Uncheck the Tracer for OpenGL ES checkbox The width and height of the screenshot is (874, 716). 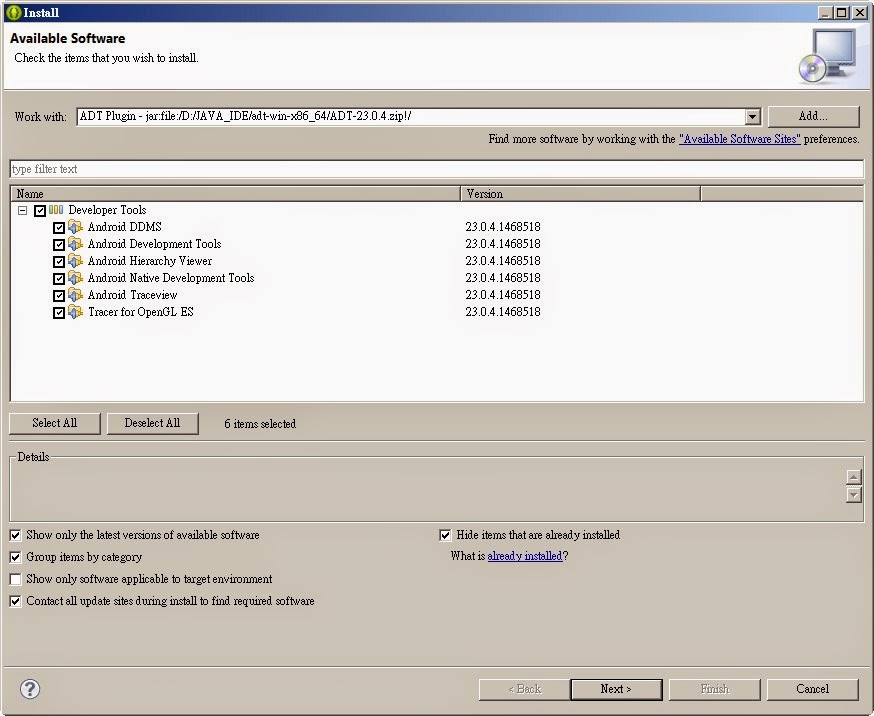[x=59, y=313]
